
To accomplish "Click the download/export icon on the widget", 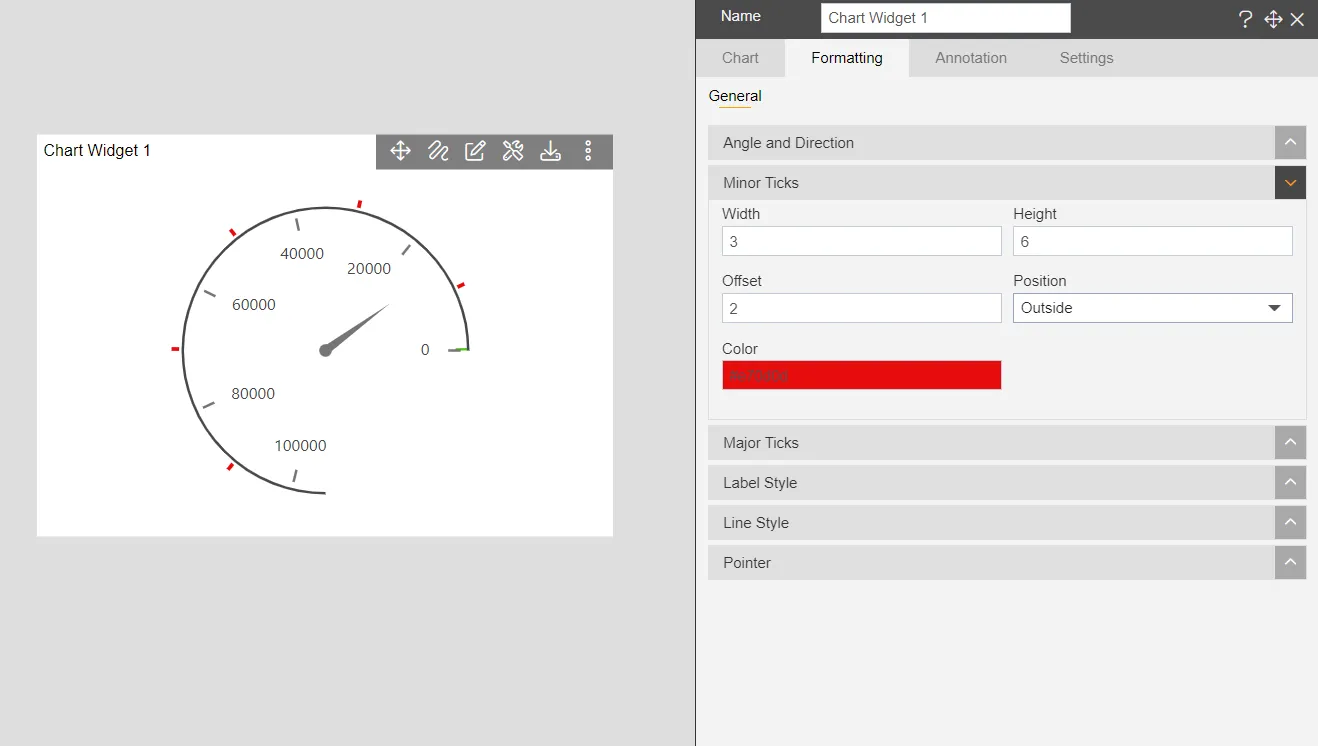I will pyautogui.click(x=551, y=151).
